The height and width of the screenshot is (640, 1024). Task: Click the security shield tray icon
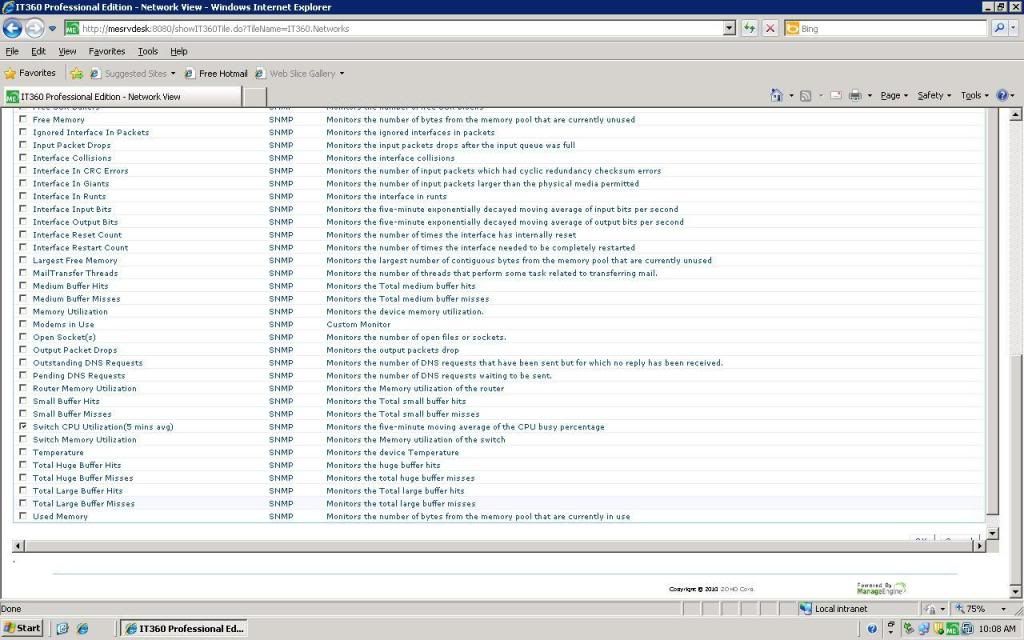(x=938, y=629)
